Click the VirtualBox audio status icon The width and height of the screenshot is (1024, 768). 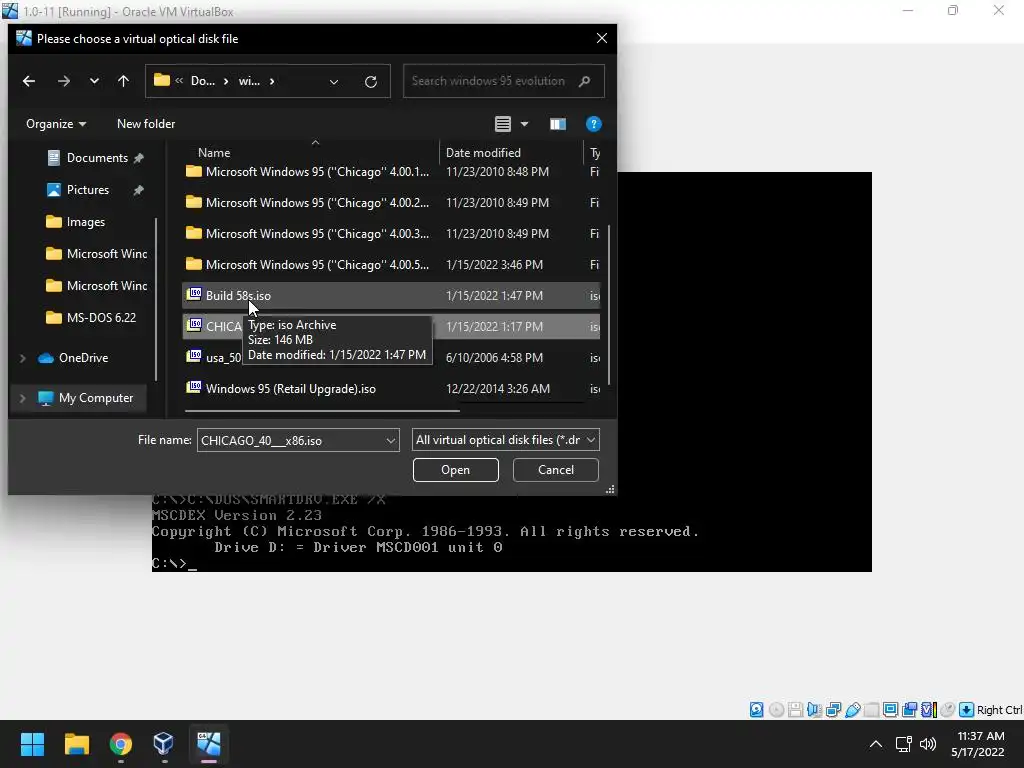[x=814, y=710]
